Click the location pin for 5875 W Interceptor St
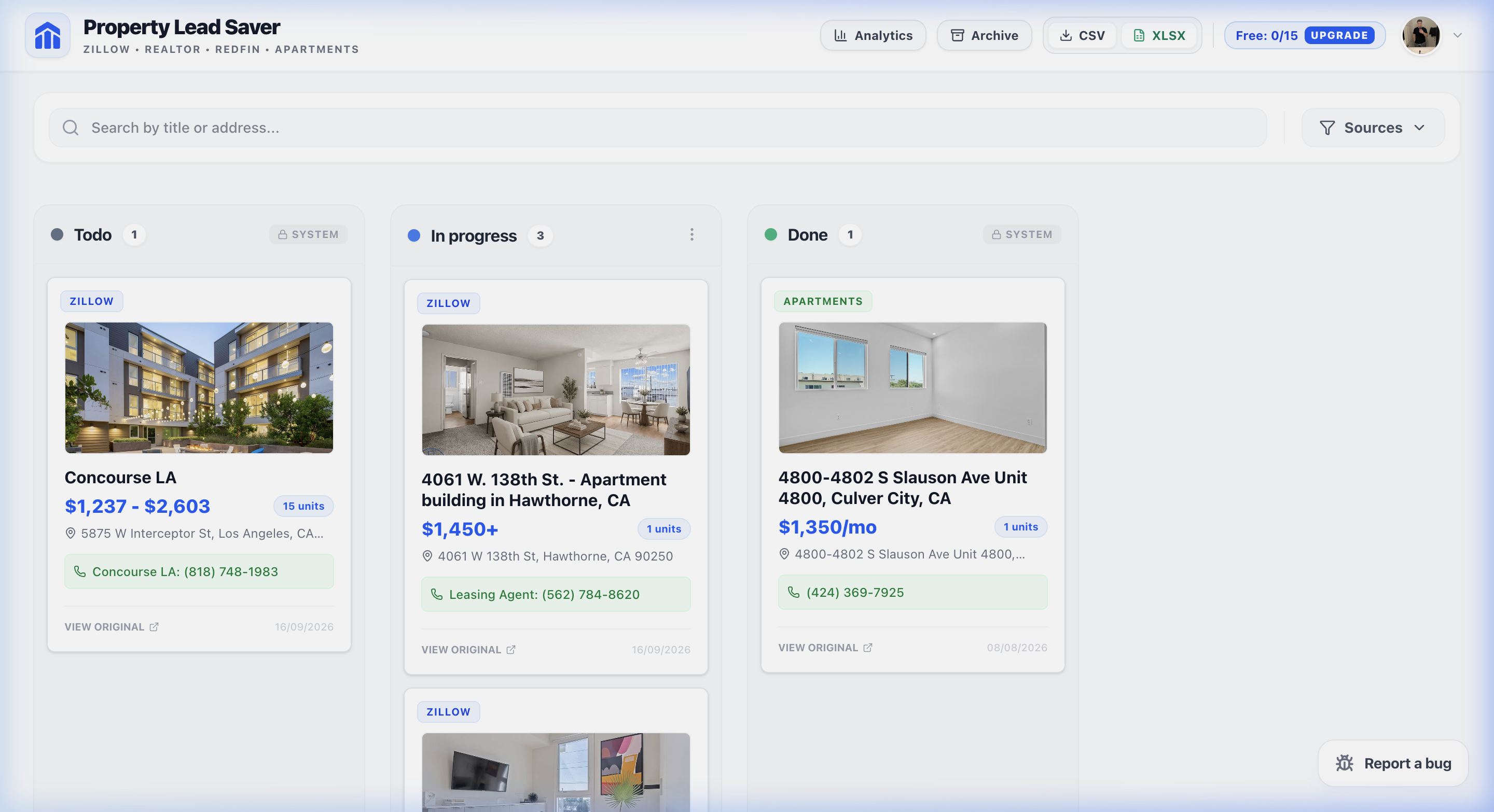 pyautogui.click(x=70, y=533)
